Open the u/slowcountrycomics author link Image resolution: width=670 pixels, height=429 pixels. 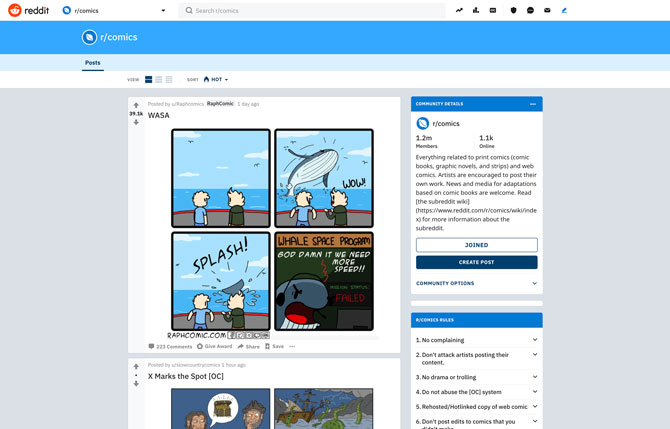[x=196, y=365]
